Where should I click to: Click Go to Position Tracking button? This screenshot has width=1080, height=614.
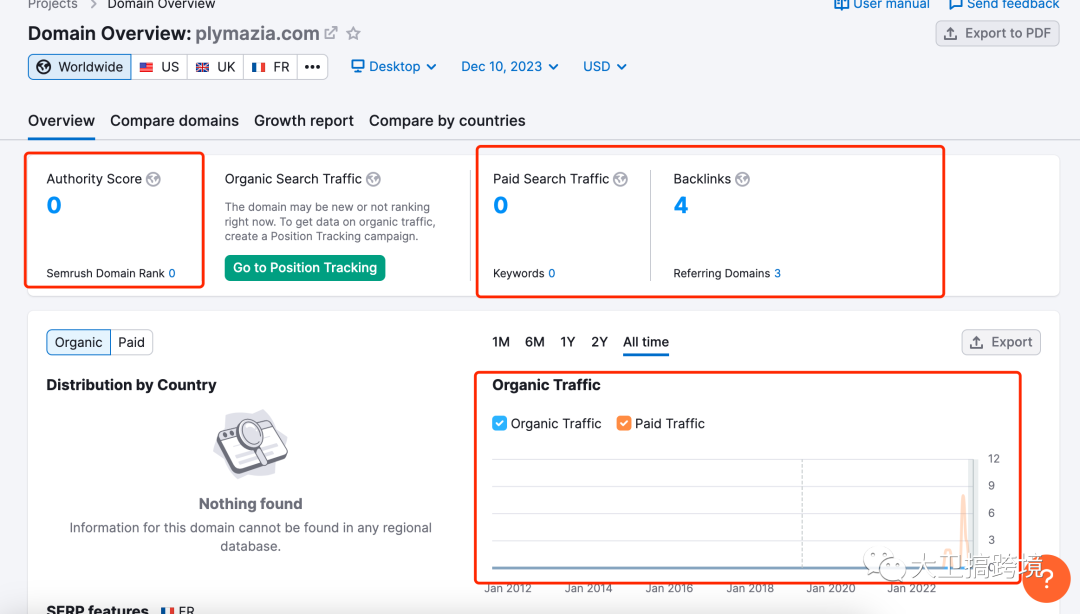[305, 267]
